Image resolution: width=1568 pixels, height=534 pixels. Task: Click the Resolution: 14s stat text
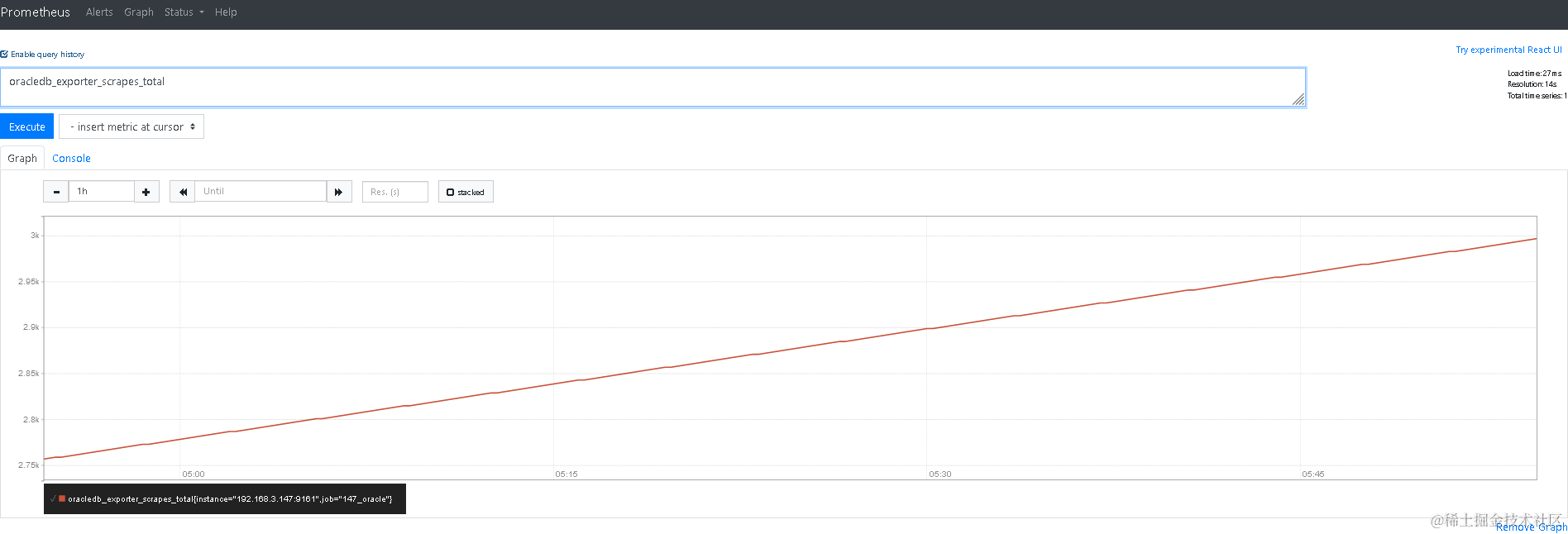[1532, 84]
